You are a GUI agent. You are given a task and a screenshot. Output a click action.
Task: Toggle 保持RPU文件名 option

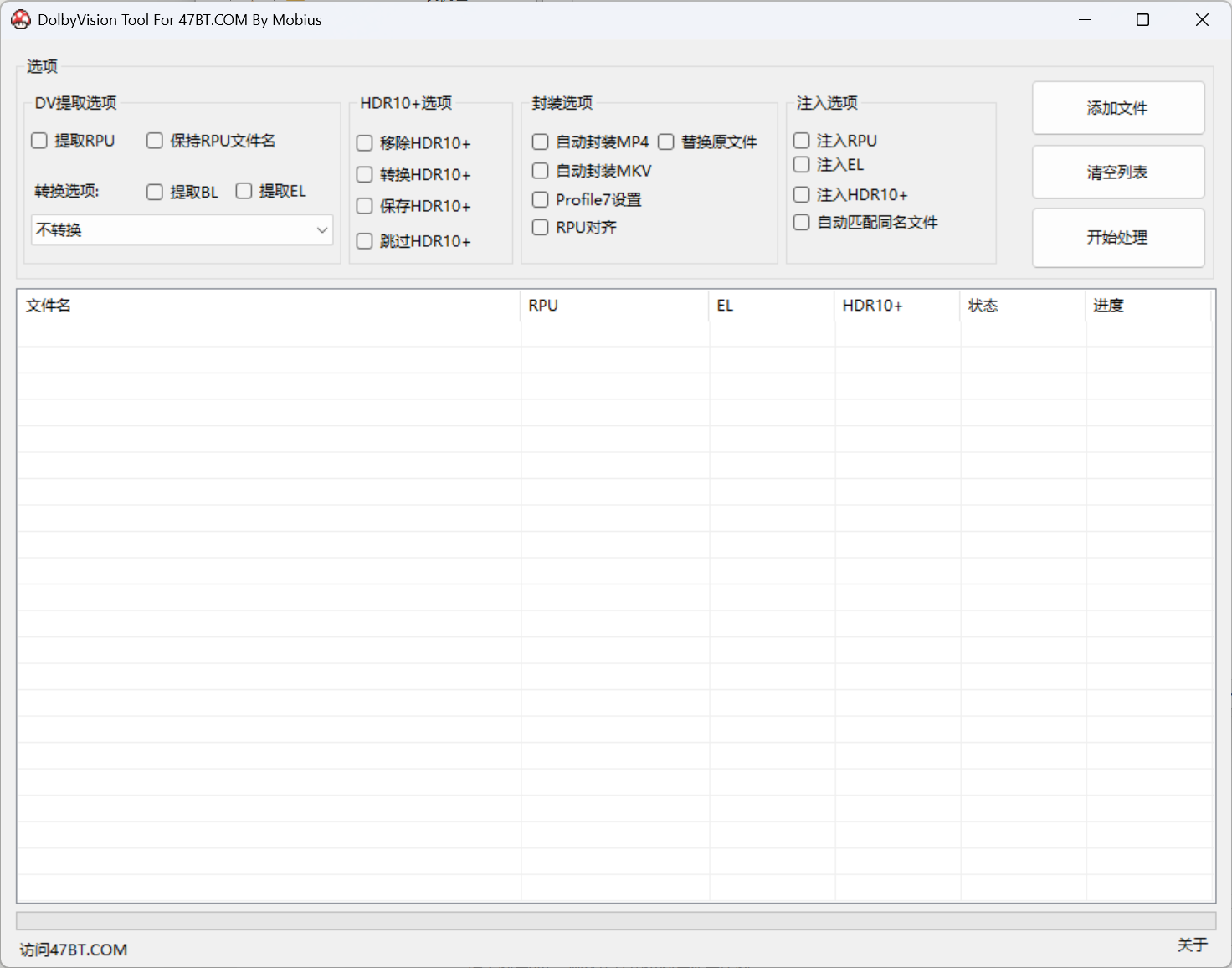tap(155, 141)
